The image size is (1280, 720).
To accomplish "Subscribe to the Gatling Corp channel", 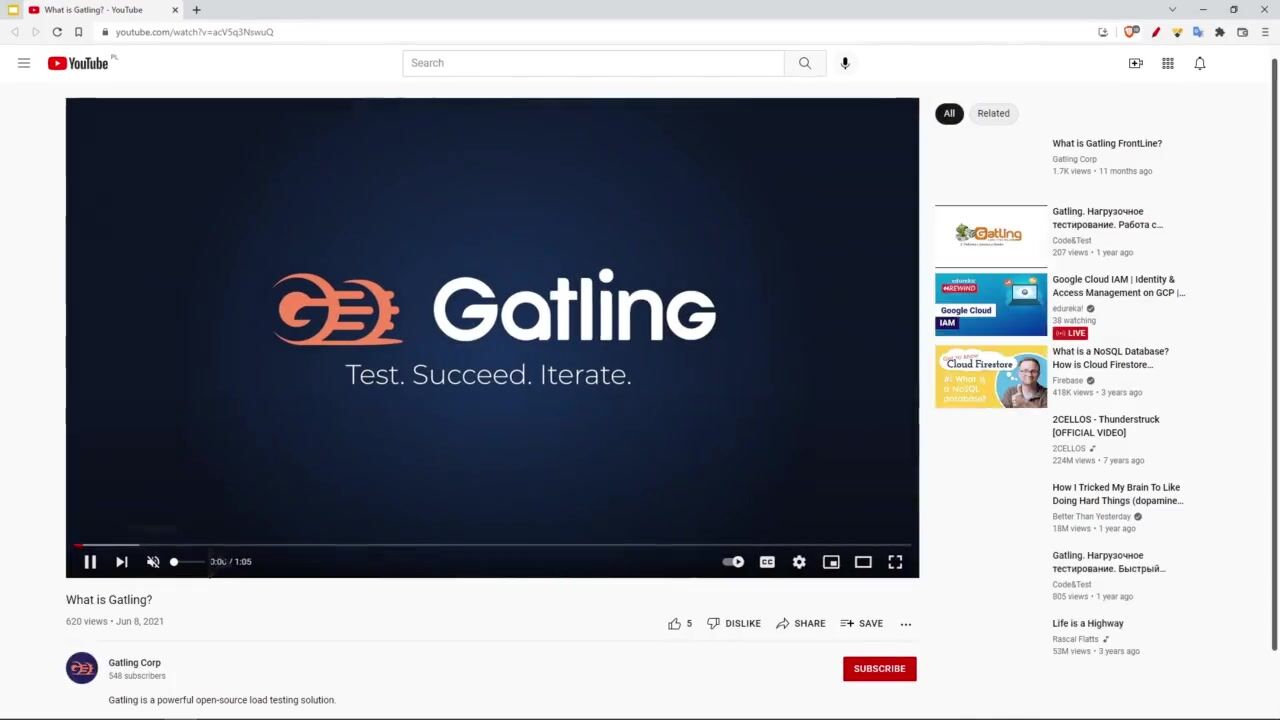I will (x=879, y=669).
